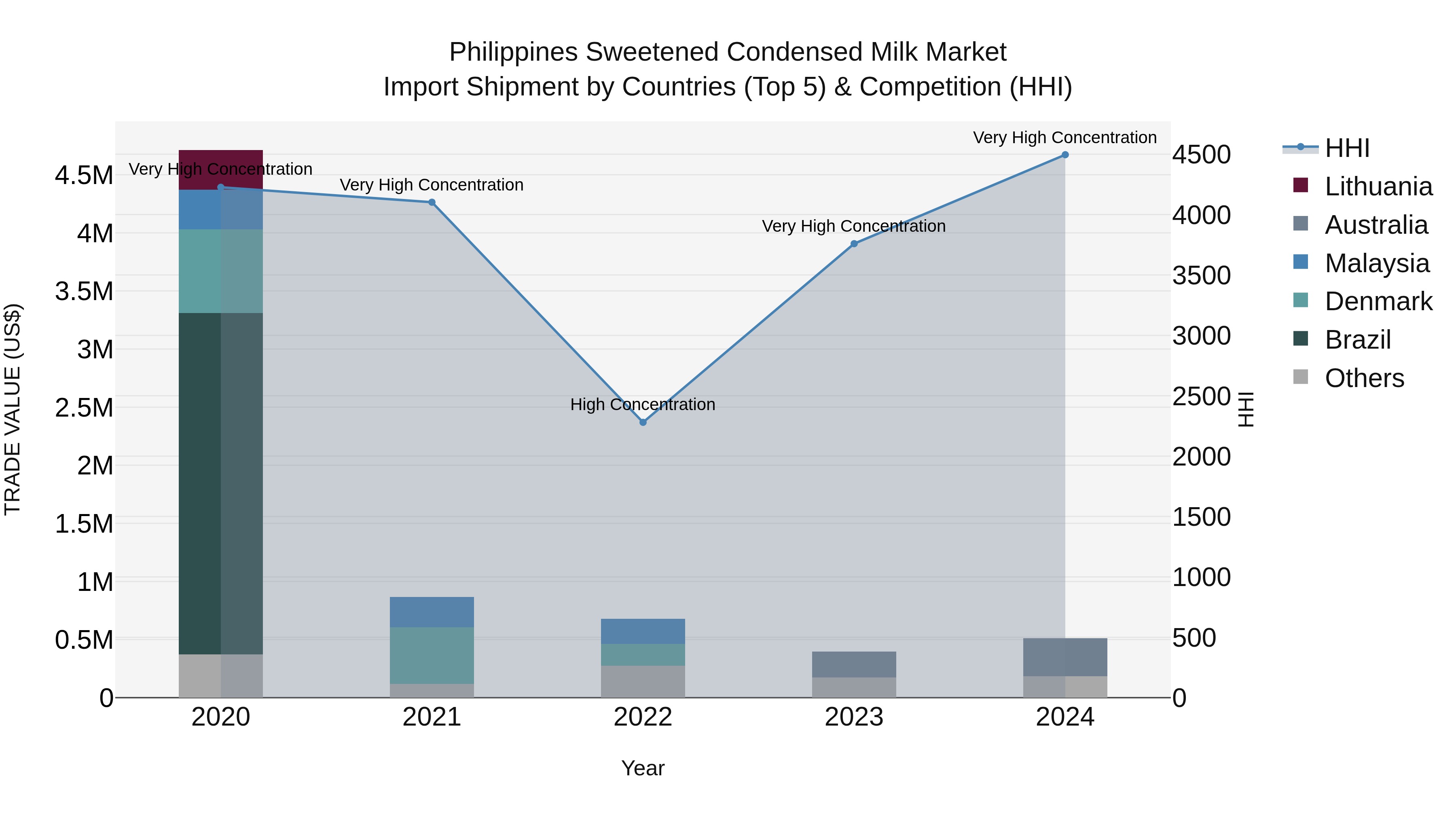Click the 4.5M trade value tick label
The width and height of the screenshot is (1456, 819).
84,175
